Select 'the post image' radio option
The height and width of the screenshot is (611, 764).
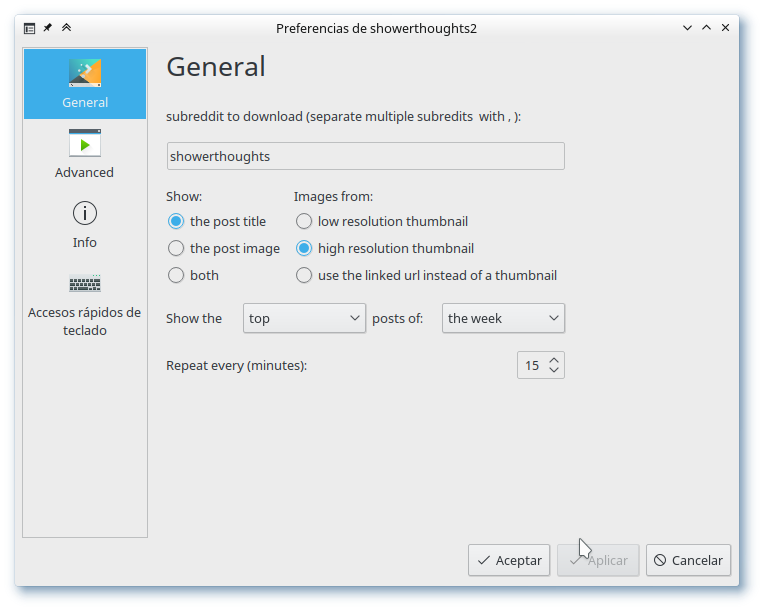[224, 248]
